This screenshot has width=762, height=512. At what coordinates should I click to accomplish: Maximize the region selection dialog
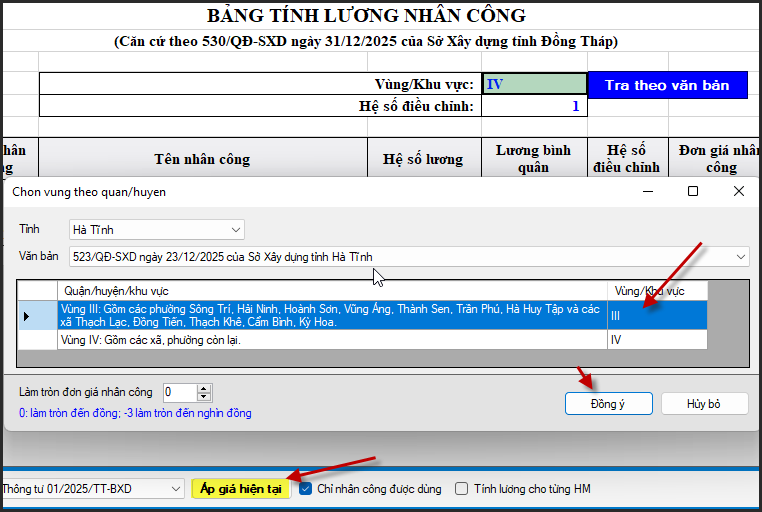(x=693, y=191)
